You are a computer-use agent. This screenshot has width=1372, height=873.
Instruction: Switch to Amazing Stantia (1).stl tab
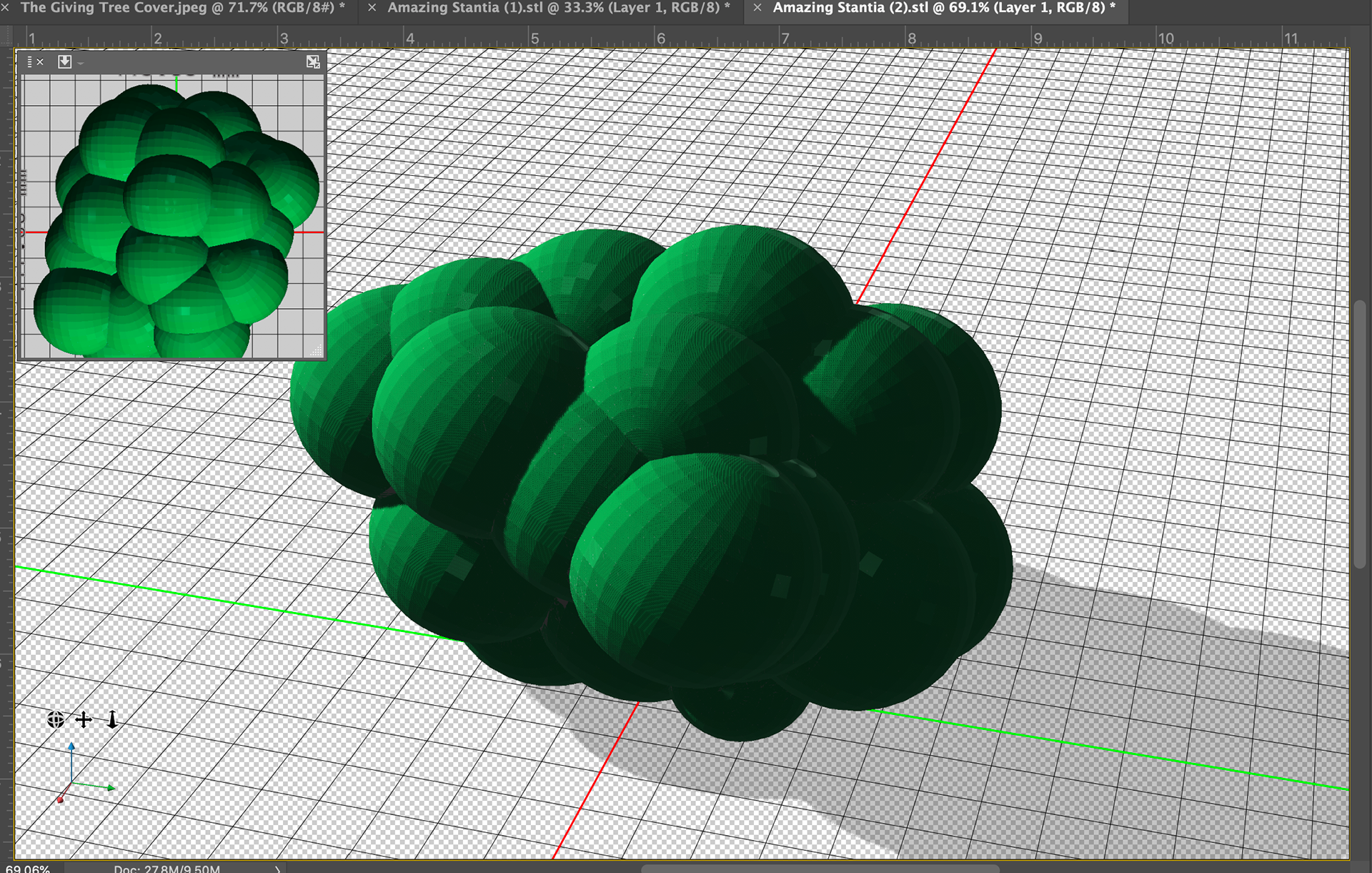point(559,8)
